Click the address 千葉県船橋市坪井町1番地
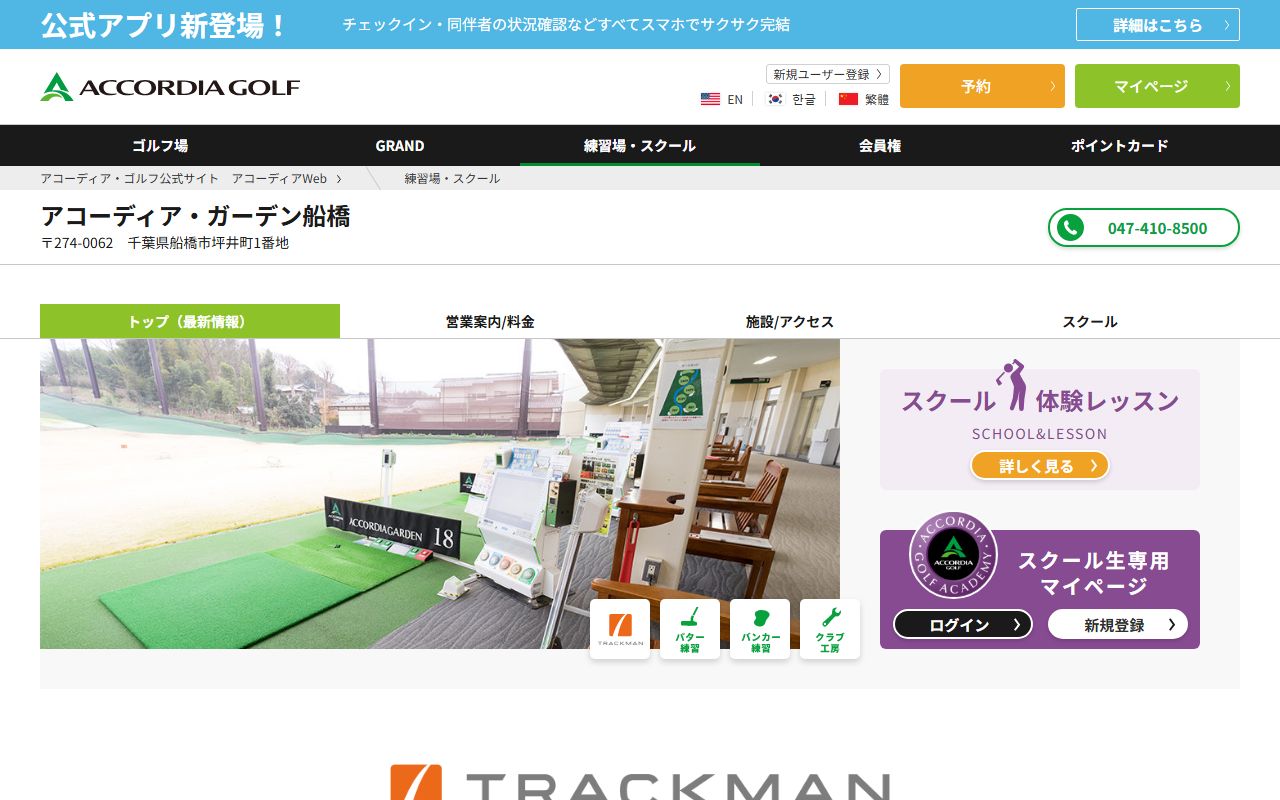Screen dimensions: 1280x800 208,243
